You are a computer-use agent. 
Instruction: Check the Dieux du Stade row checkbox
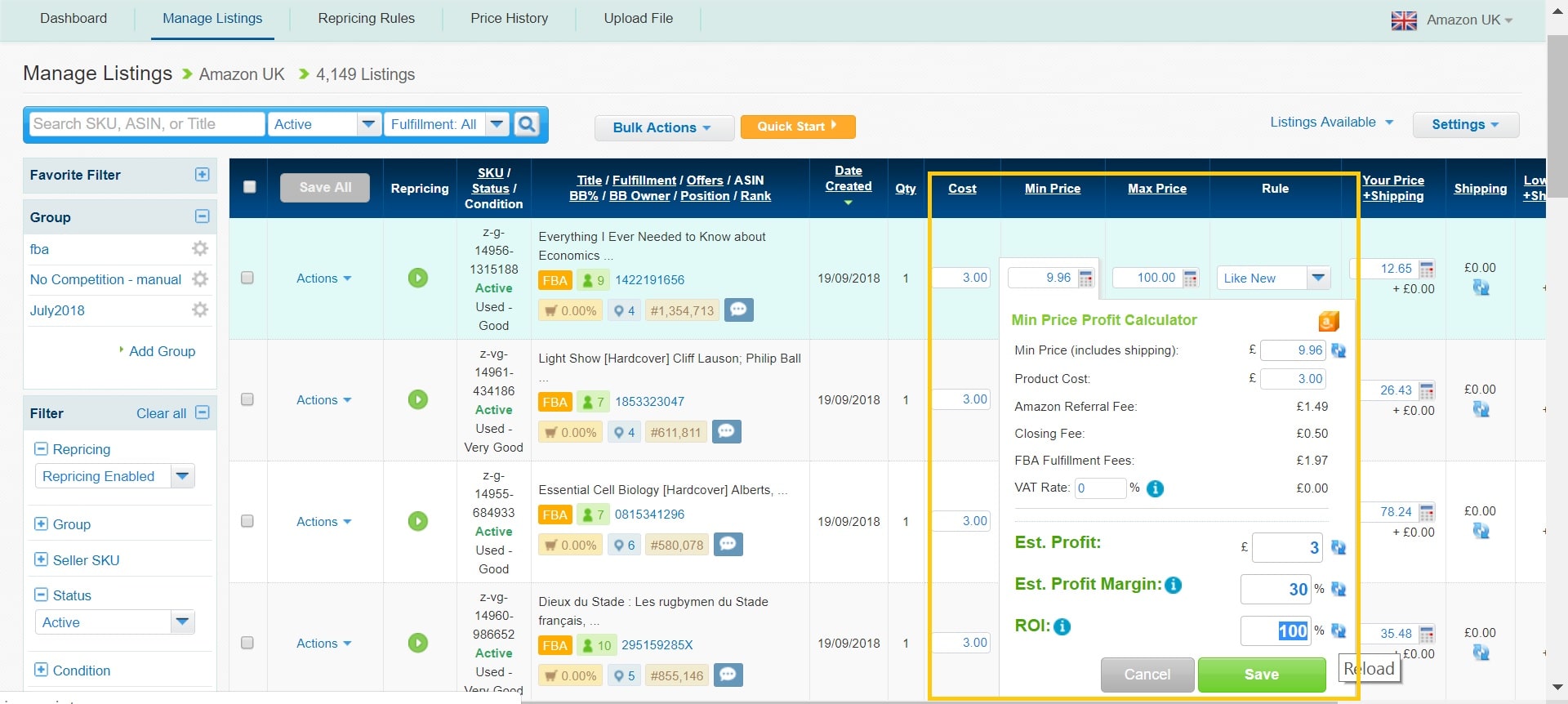click(x=247, y=643)
